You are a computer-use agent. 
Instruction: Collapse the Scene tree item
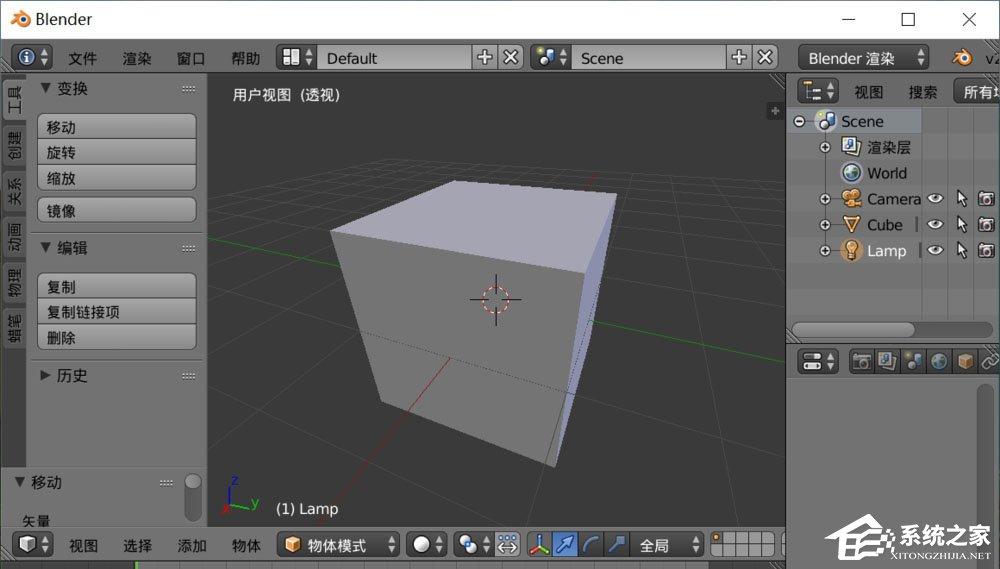pyautogui.click(x=799, y=121)
